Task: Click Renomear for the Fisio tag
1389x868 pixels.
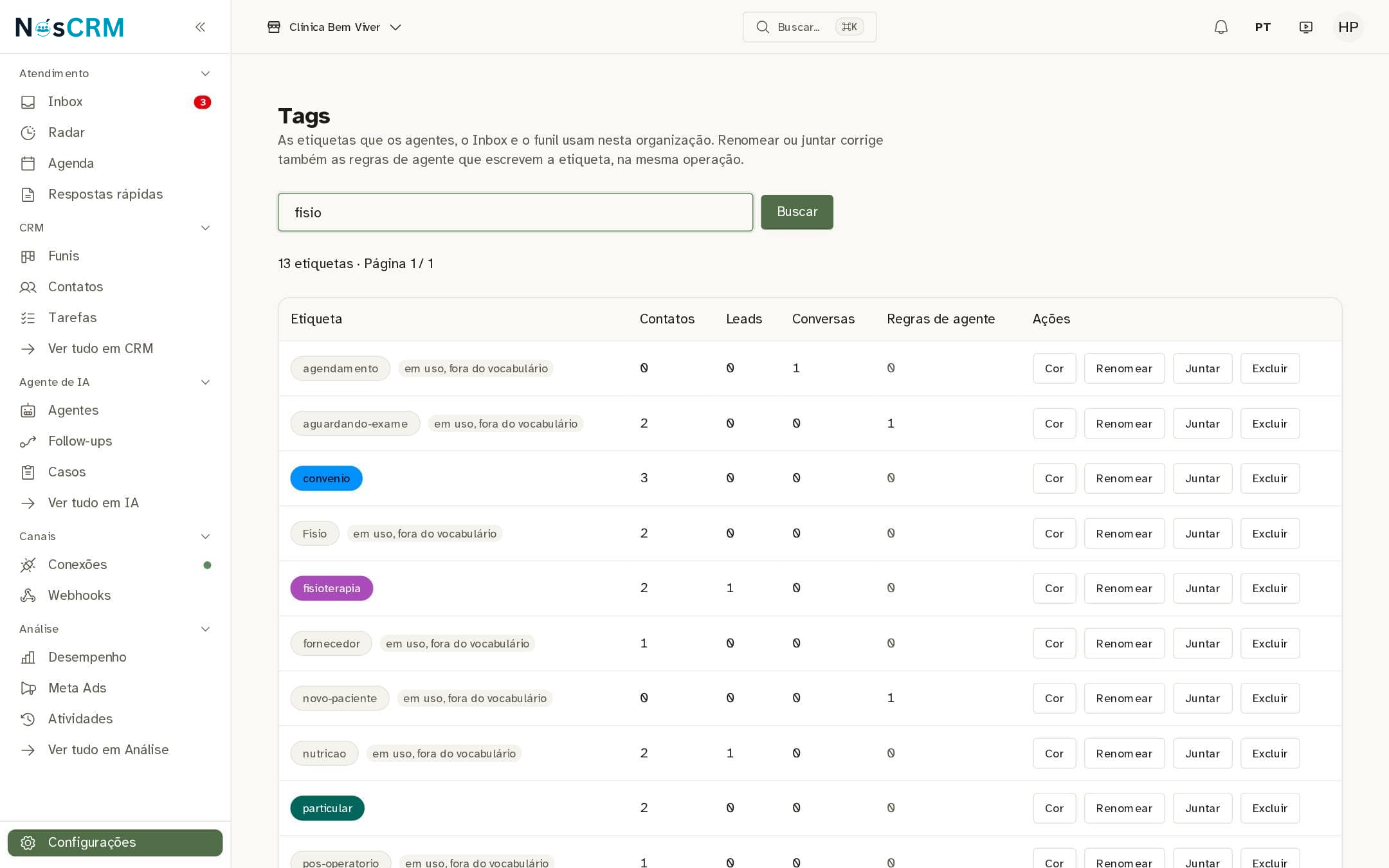Action: (1124, 534)
